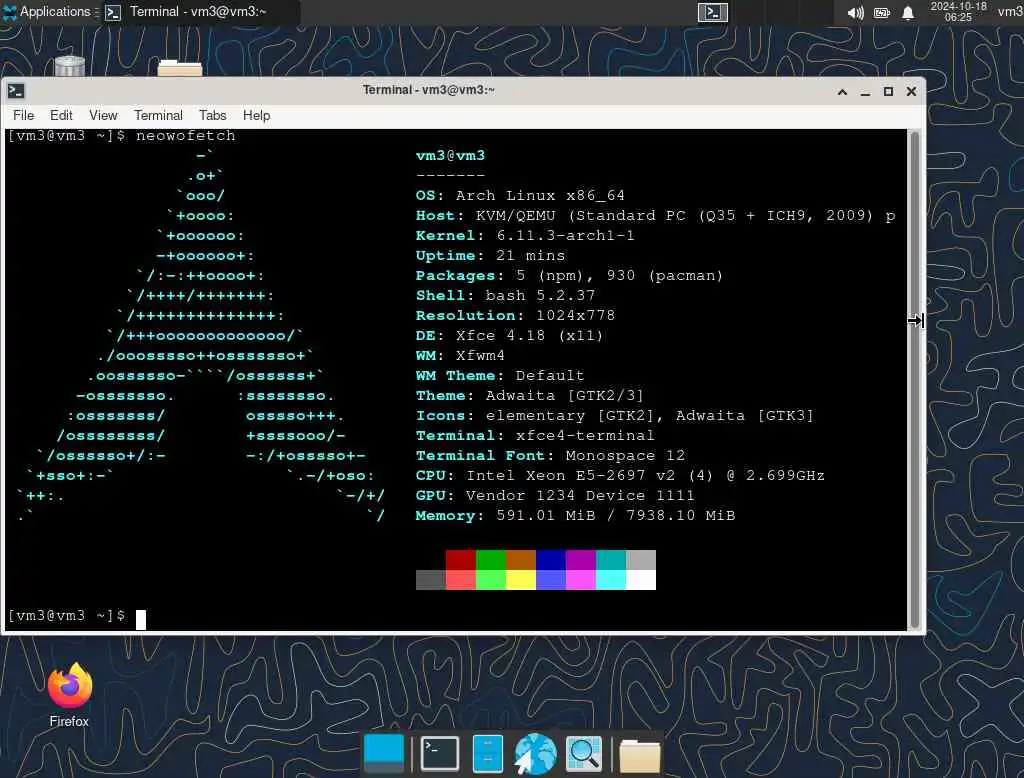This screenshot has width=1024, height=778.
Task: Click the blue color block in neofetch output
Action: [551, 560]
